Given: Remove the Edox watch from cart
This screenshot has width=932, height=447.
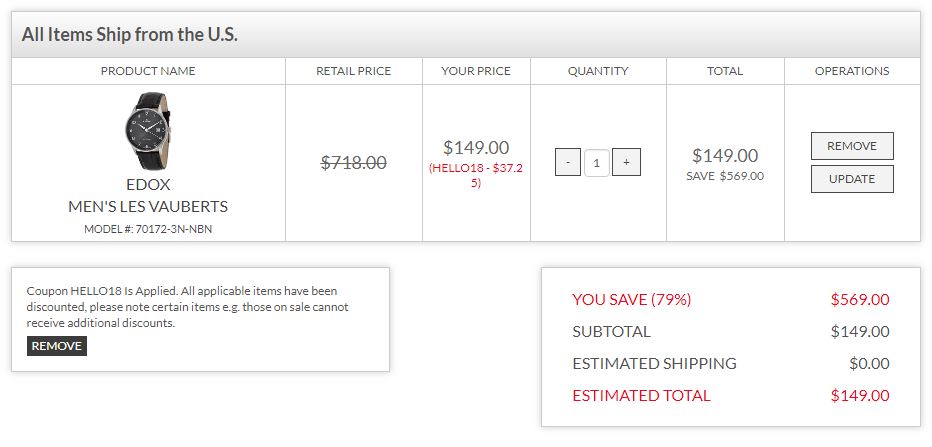Looking at the screenshot, I should 851,146.
